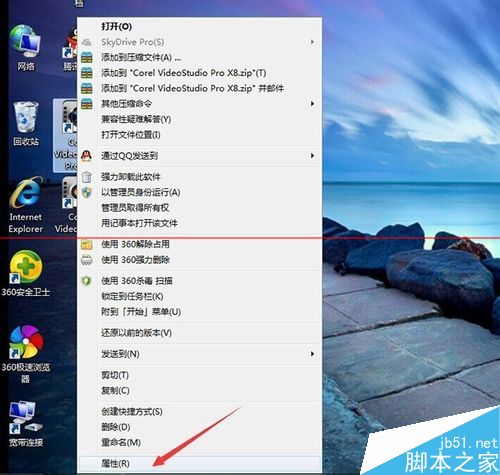Click the archive icon beside 其他压缩命令
Image resolution: width=500 pixels, height=475 pixels.
tap(87, 104)
